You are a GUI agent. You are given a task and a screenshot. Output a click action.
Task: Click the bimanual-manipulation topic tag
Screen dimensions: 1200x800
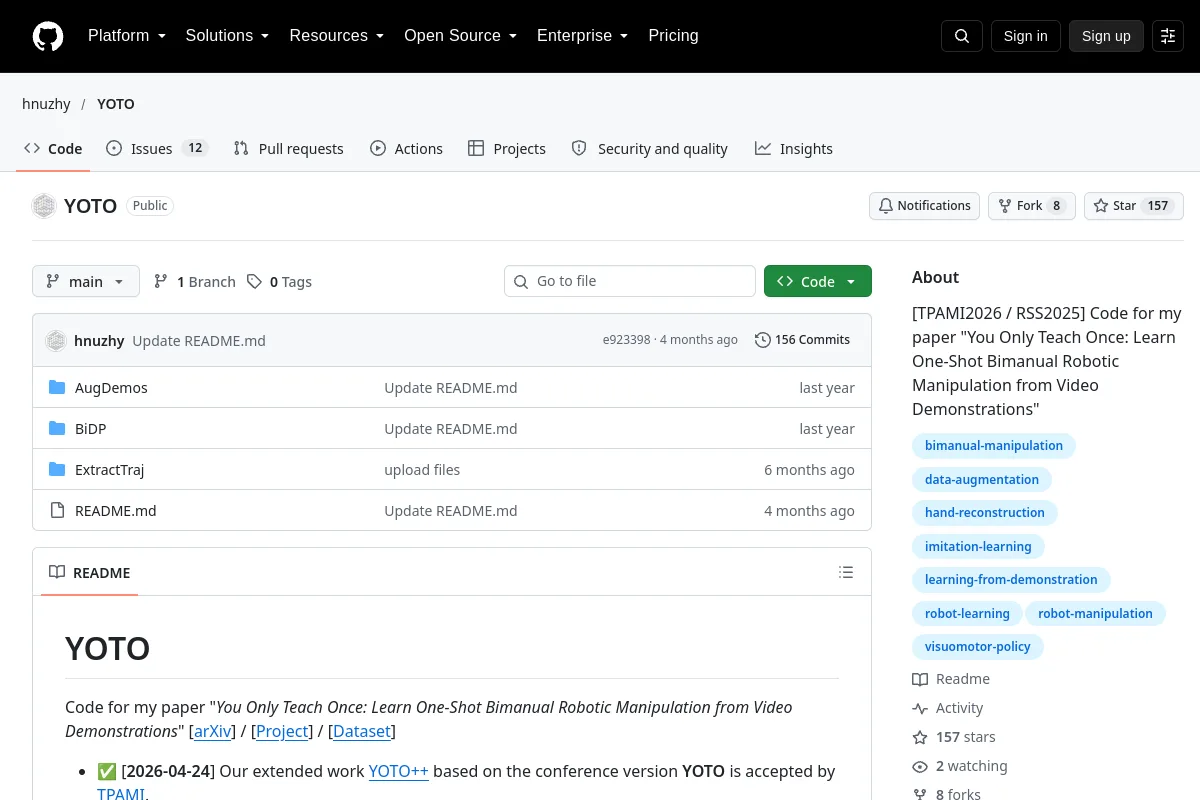994,446
